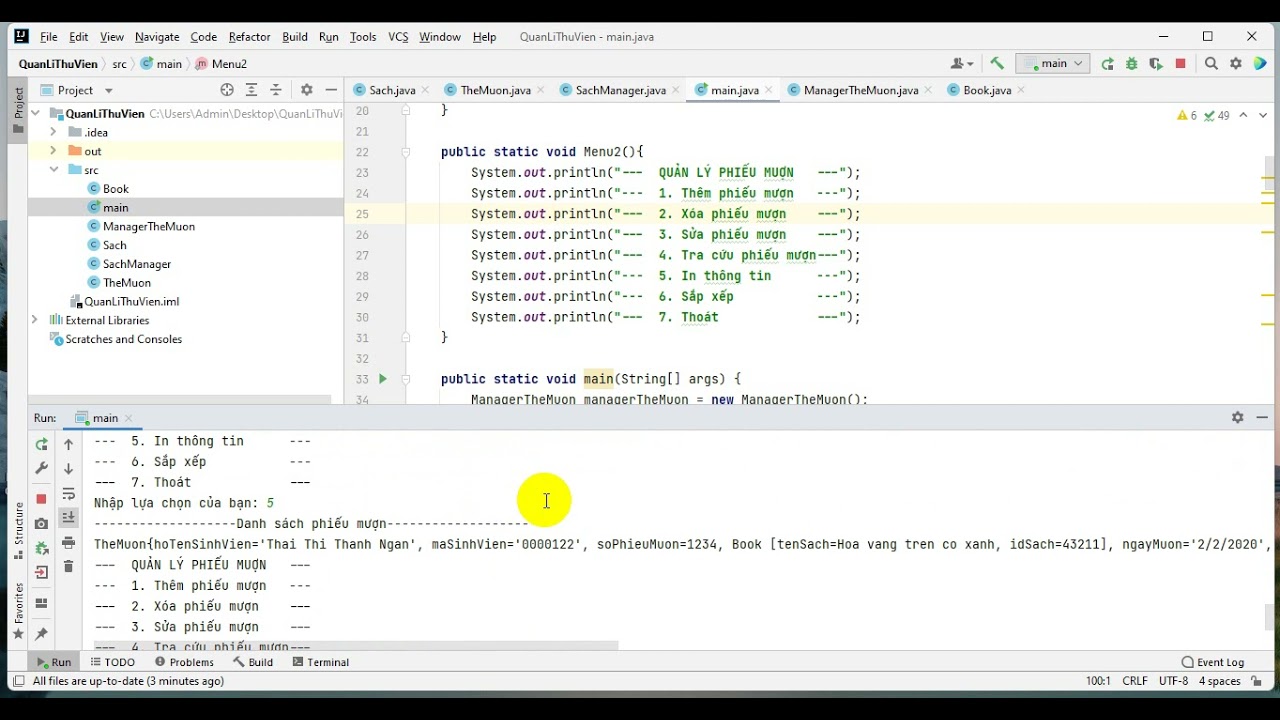Open the main run configuration dropdown
Viewport: 1280px width, 720px height.
point(1053,63)
